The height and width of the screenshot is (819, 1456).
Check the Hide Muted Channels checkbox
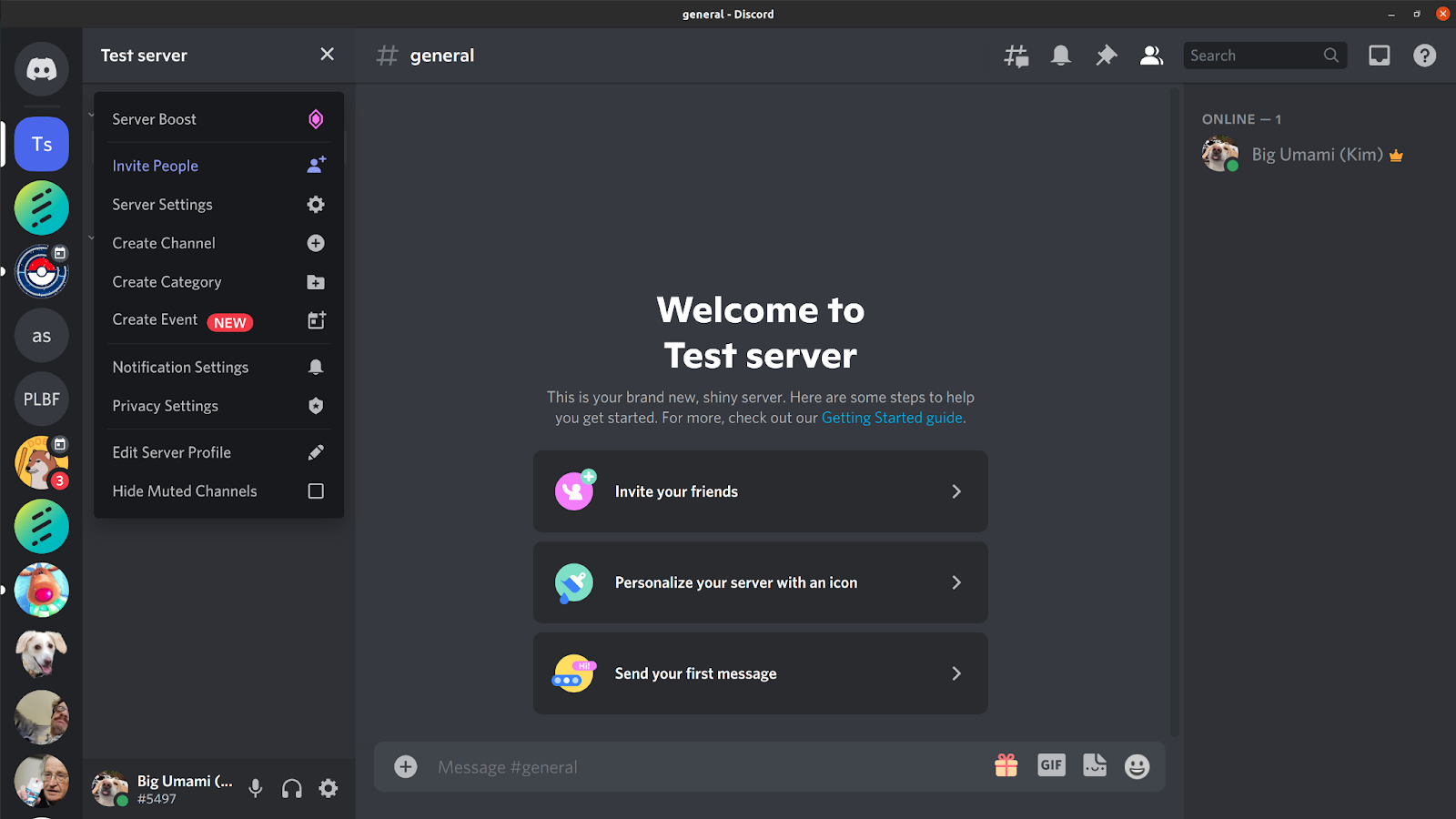pos(316,491)
